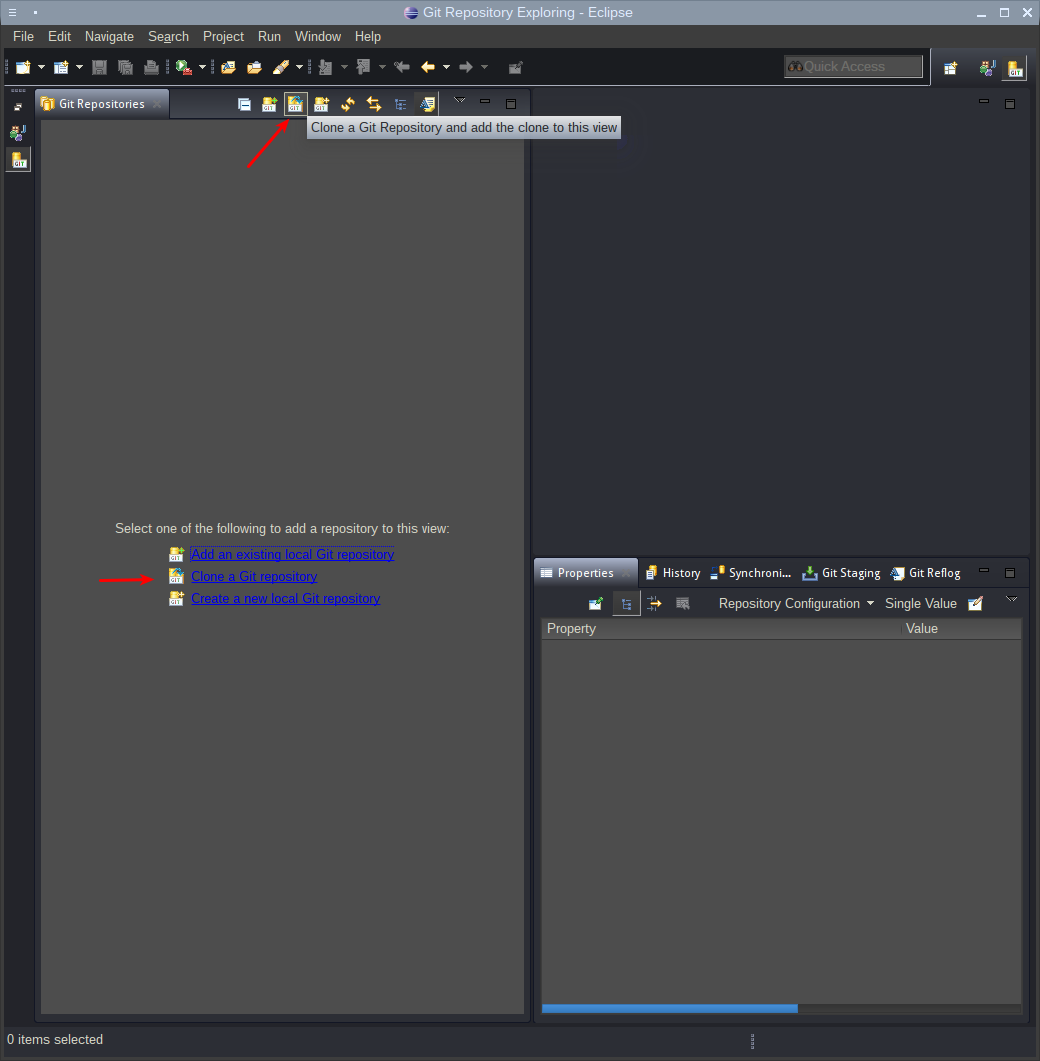Open the Back navigation history dropdown
This screenshot has width=1040, height=1061.
446,67
